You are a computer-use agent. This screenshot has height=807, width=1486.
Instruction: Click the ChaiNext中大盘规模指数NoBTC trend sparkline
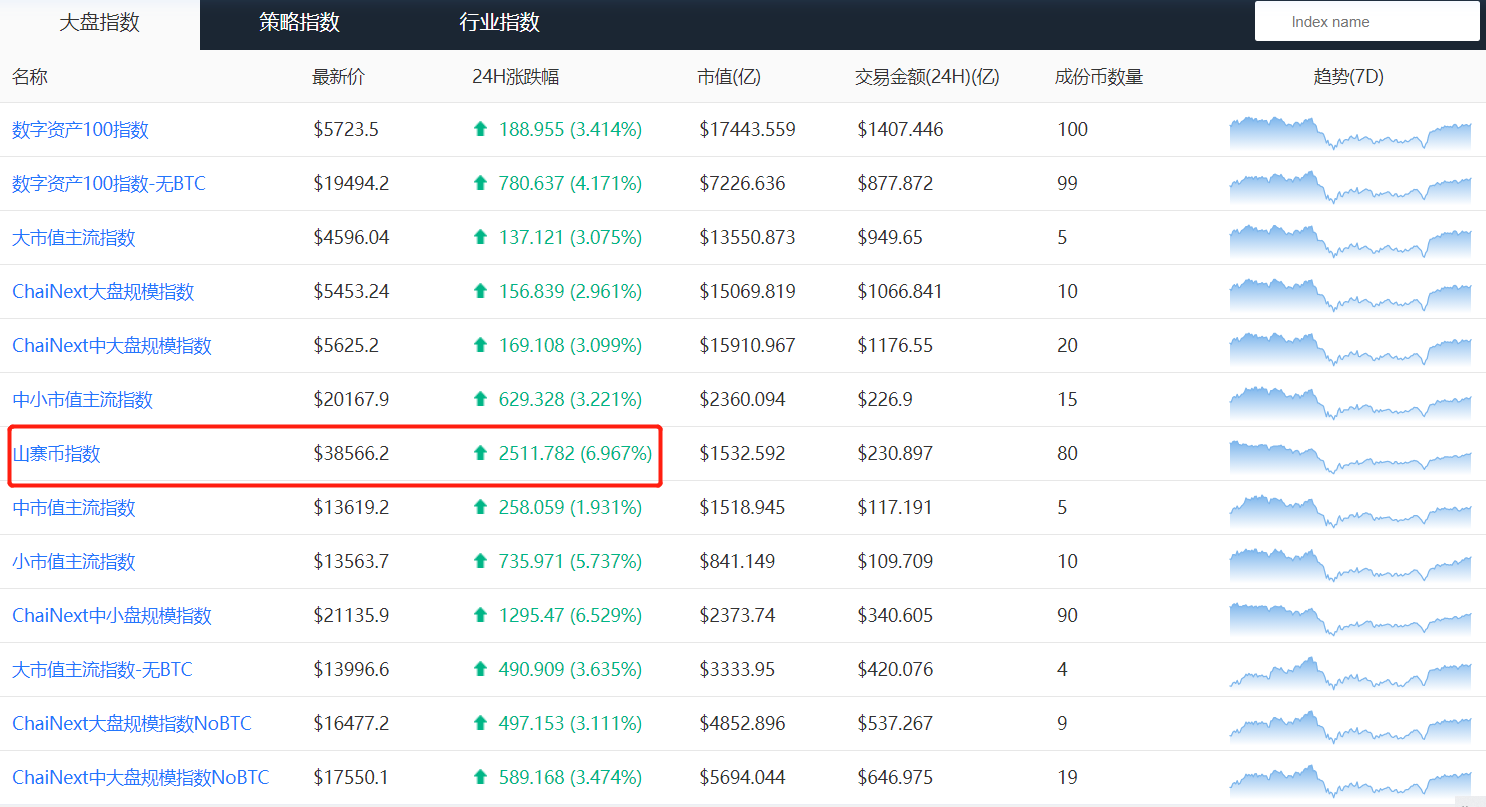point(1350,780)
